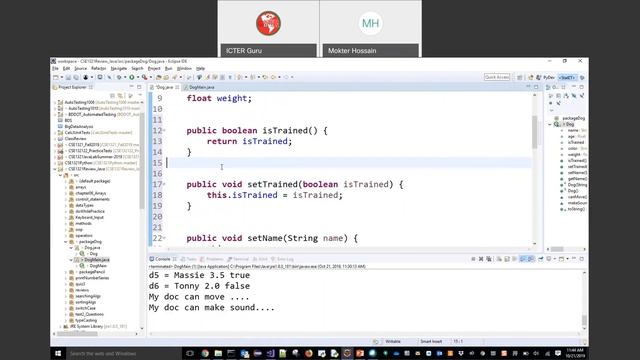Open the Window menu
Image resolution: width=640 pixels, height=360 pixels.
(x=184, y=68)
